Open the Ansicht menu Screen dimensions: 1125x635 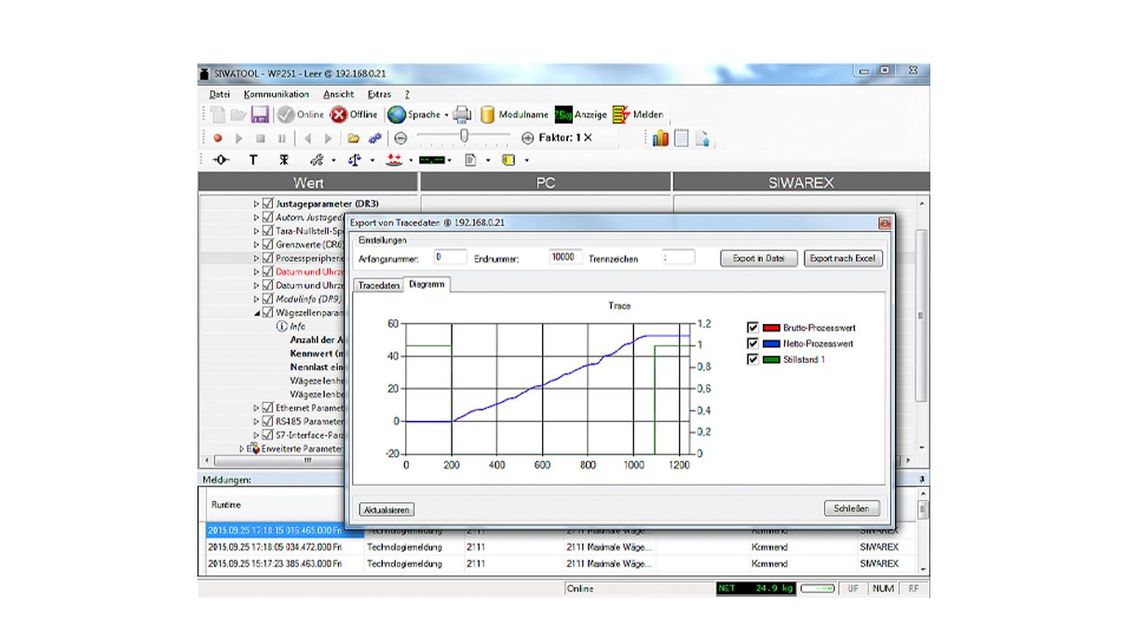click(338, 94)
